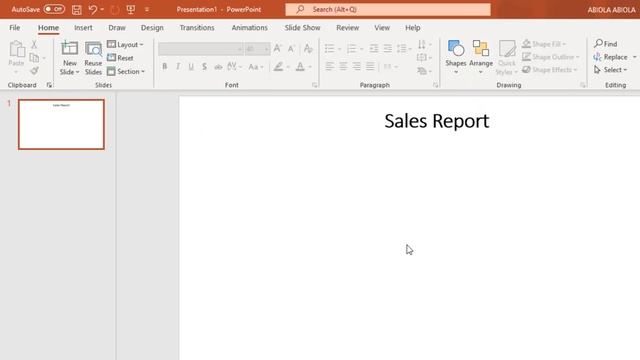Expand the New Slide dropdown arrow
The height and width of the screenshot is (360, 640).
(x=78, y=72)
